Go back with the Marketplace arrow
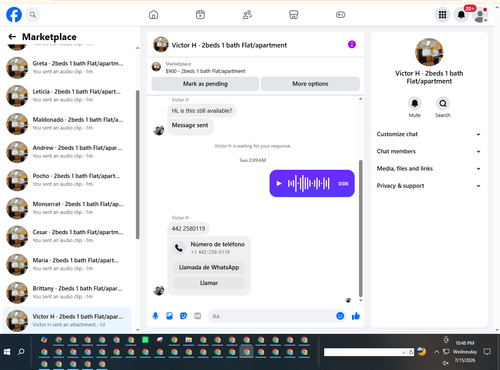This screenshot has width=500, height=370. click(x=12, y=37)
